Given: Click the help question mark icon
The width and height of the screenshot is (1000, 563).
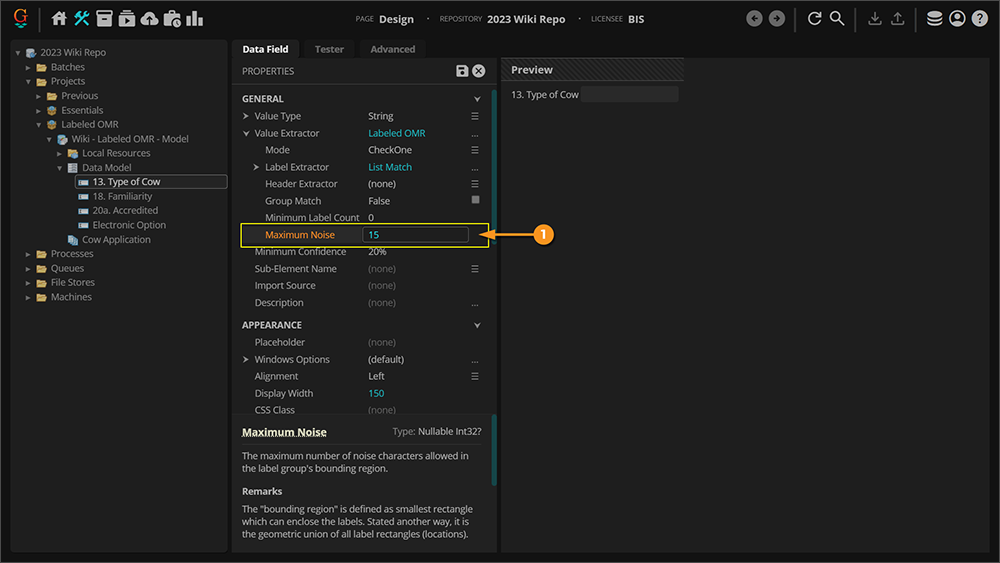Looking at the screenshot, I should [x=979, y=18].
